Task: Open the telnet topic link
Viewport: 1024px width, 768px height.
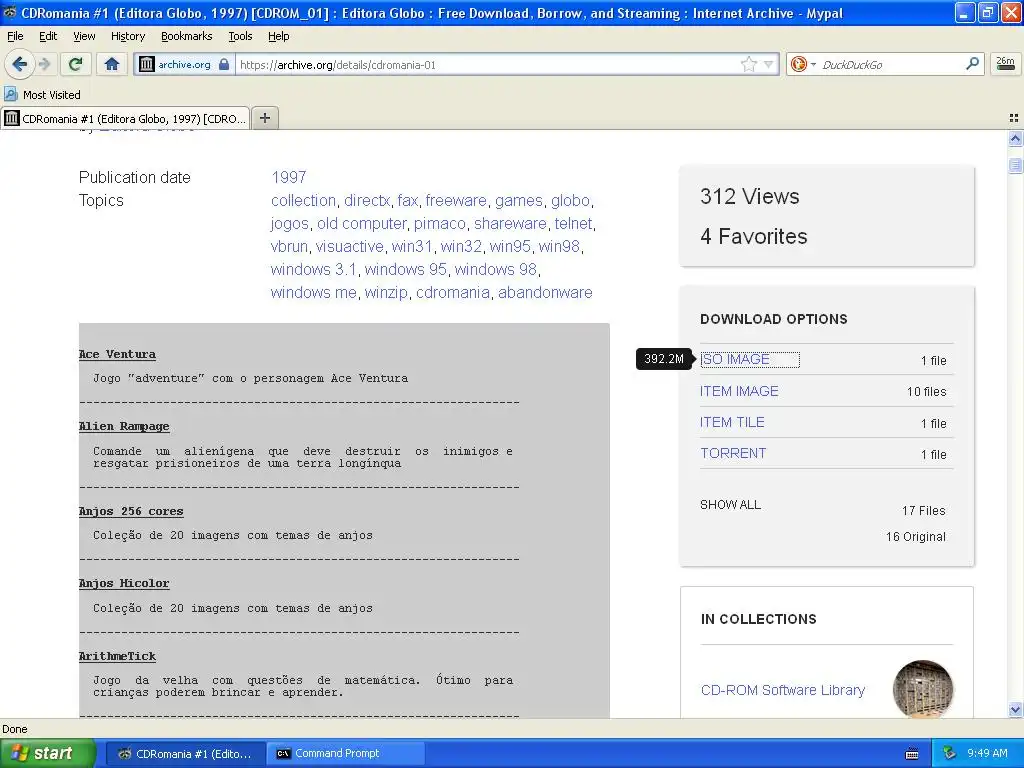Action: (x=573, y=223)
